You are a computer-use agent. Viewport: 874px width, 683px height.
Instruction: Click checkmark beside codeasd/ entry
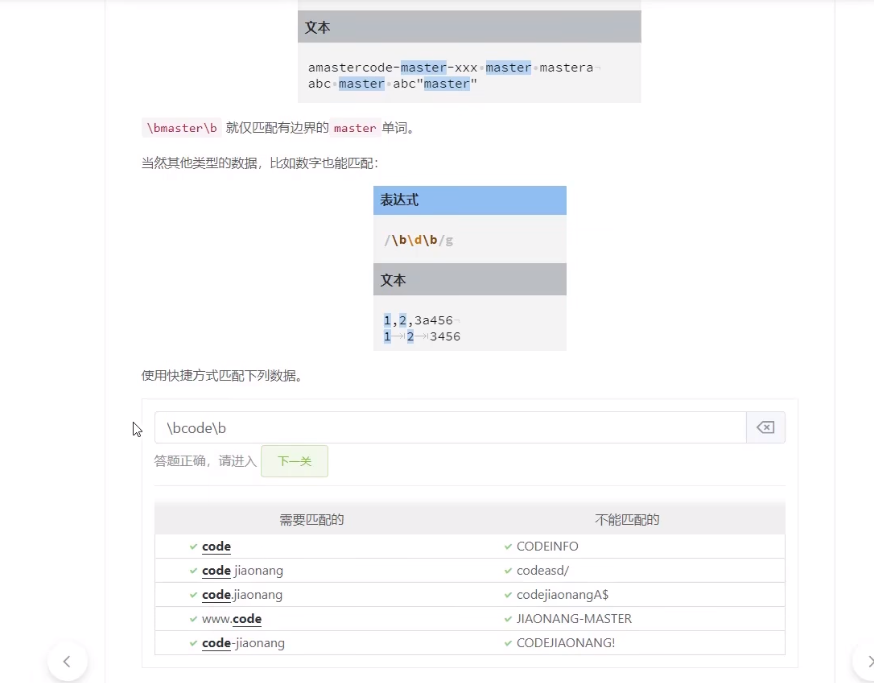coord(508,571)
